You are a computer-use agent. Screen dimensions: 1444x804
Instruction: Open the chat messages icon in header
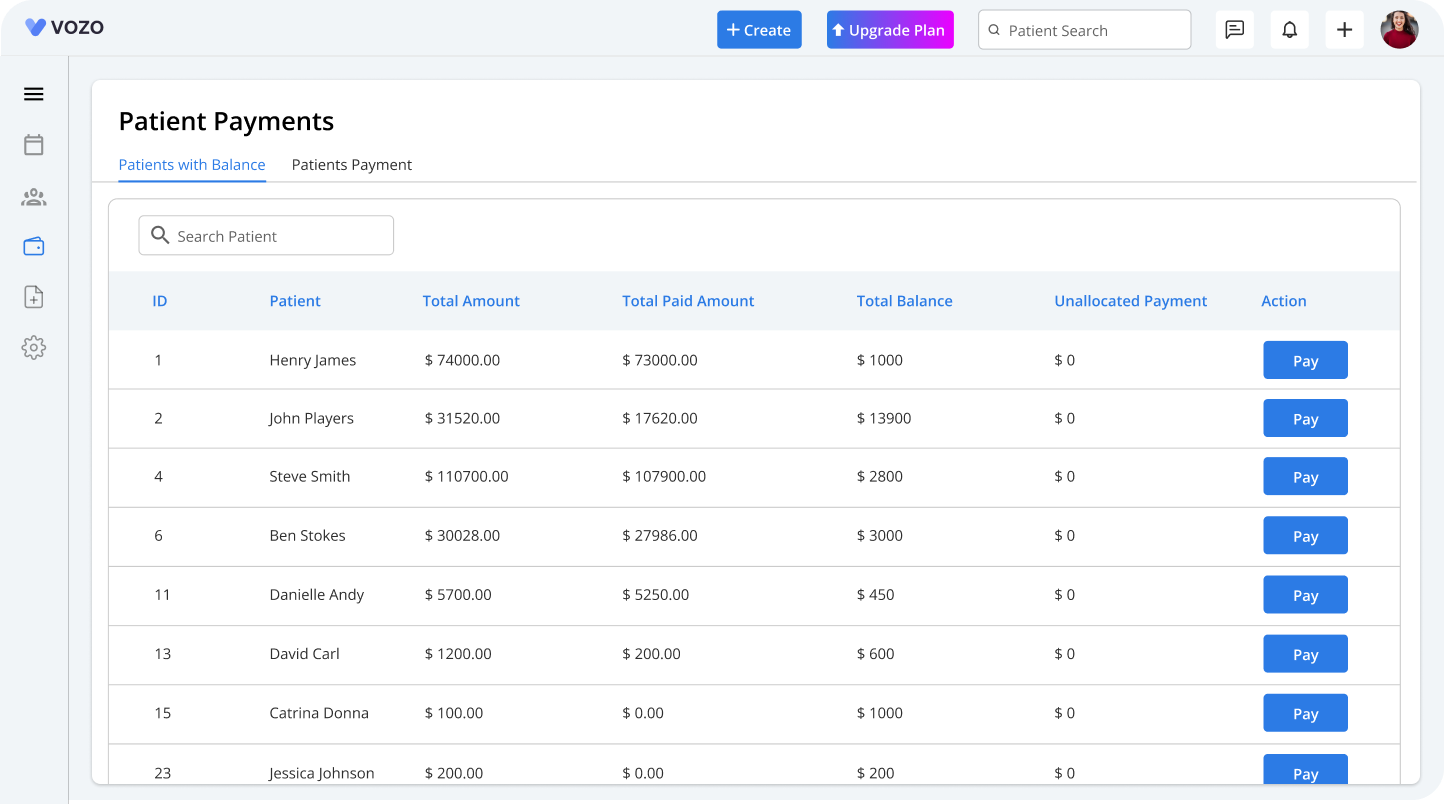click(x=1235, y=30)
